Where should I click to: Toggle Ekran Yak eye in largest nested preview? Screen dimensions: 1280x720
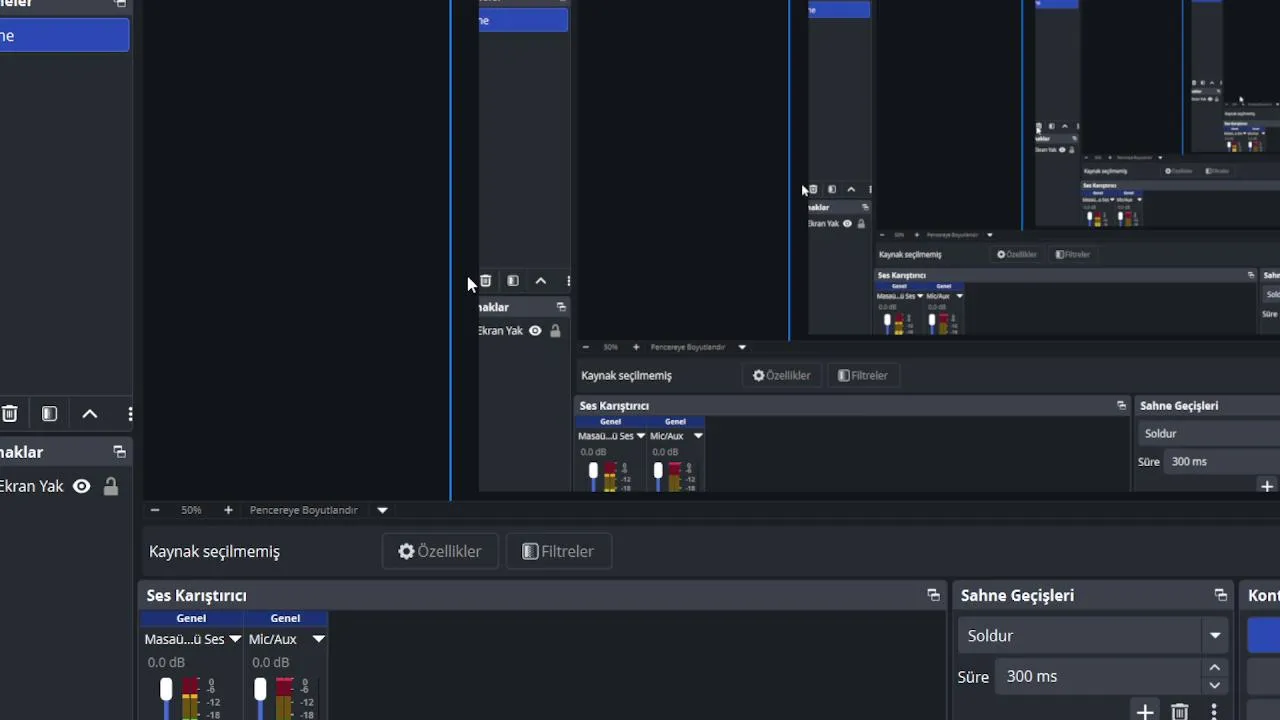tap(535, 331)
